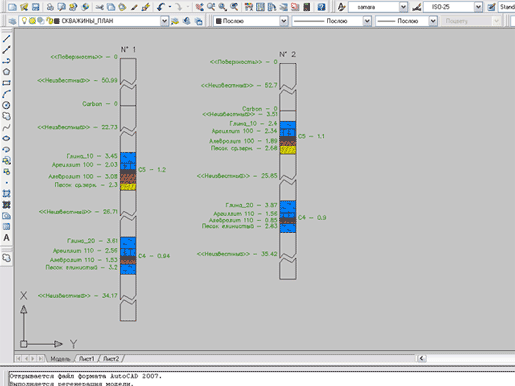Screen dimensions: 515x386
Task: Open the samara text style dropdown
Action: point(403,7)
